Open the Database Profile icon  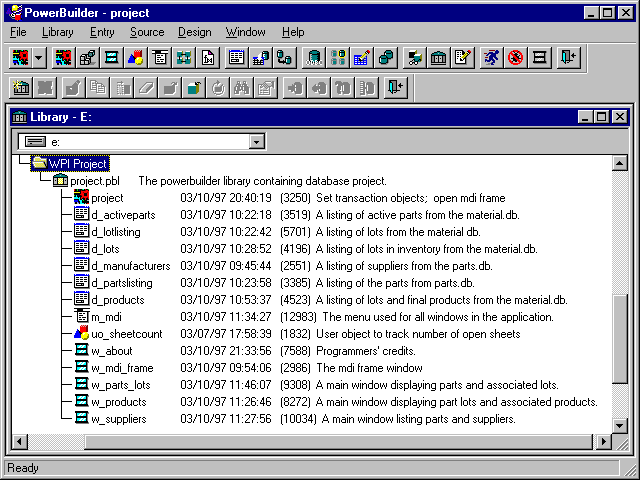coord(338,58)
